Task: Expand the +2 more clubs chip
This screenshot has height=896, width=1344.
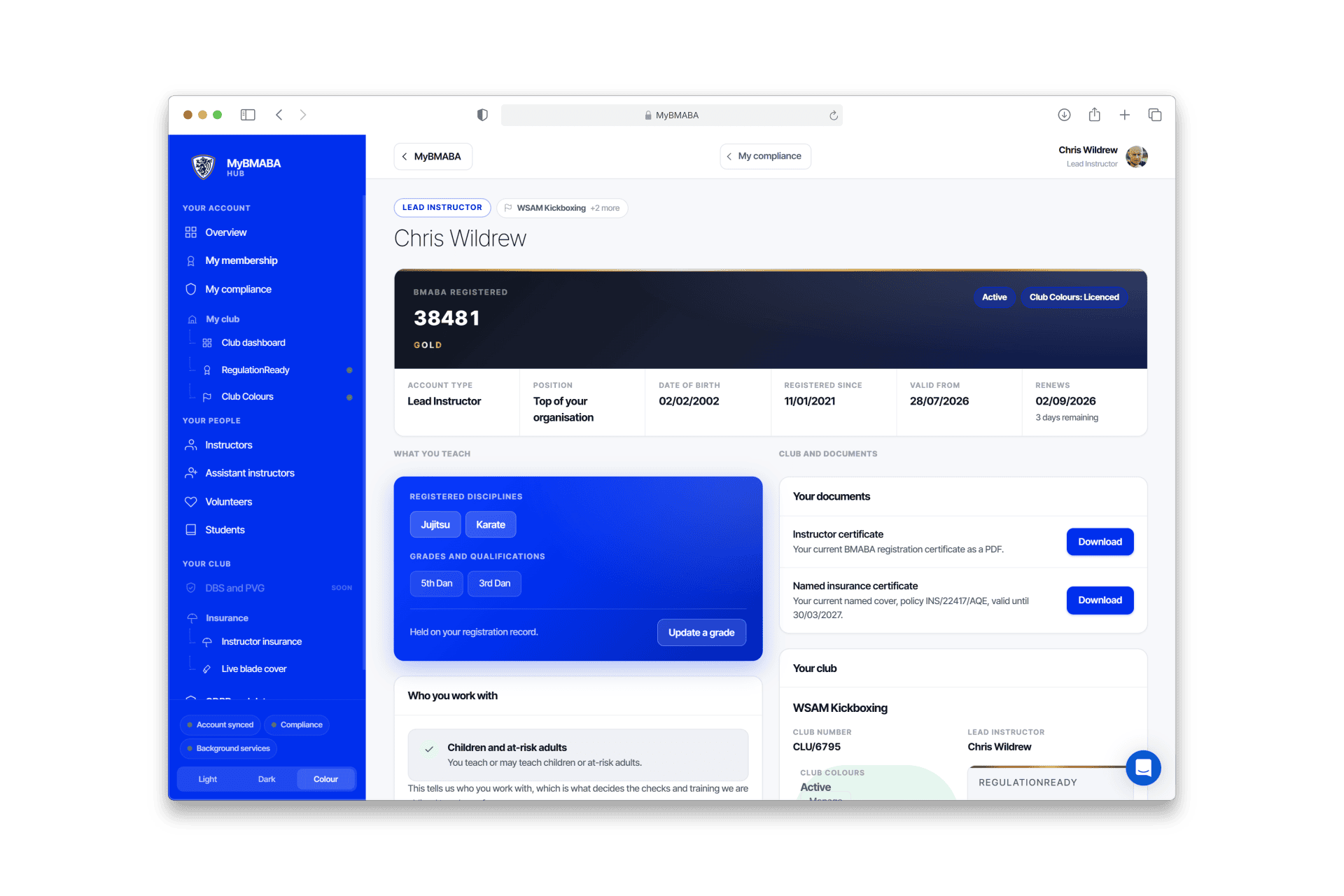Action: [x=605, y=208]
